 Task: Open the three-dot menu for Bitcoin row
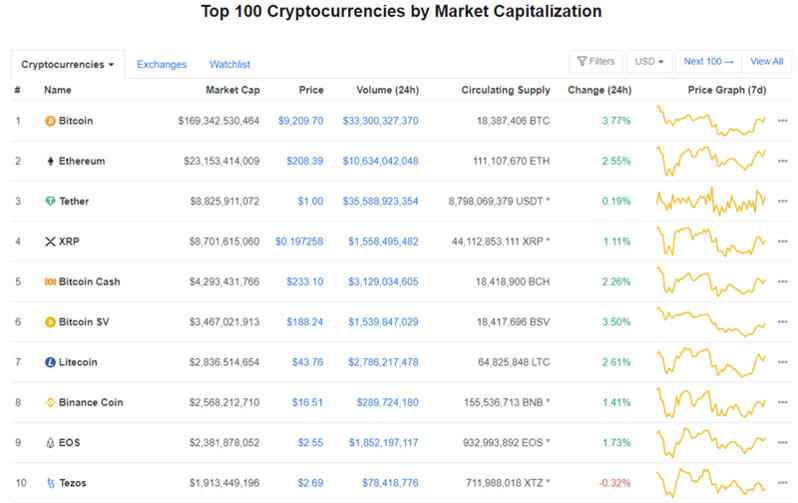coord(781,121)
